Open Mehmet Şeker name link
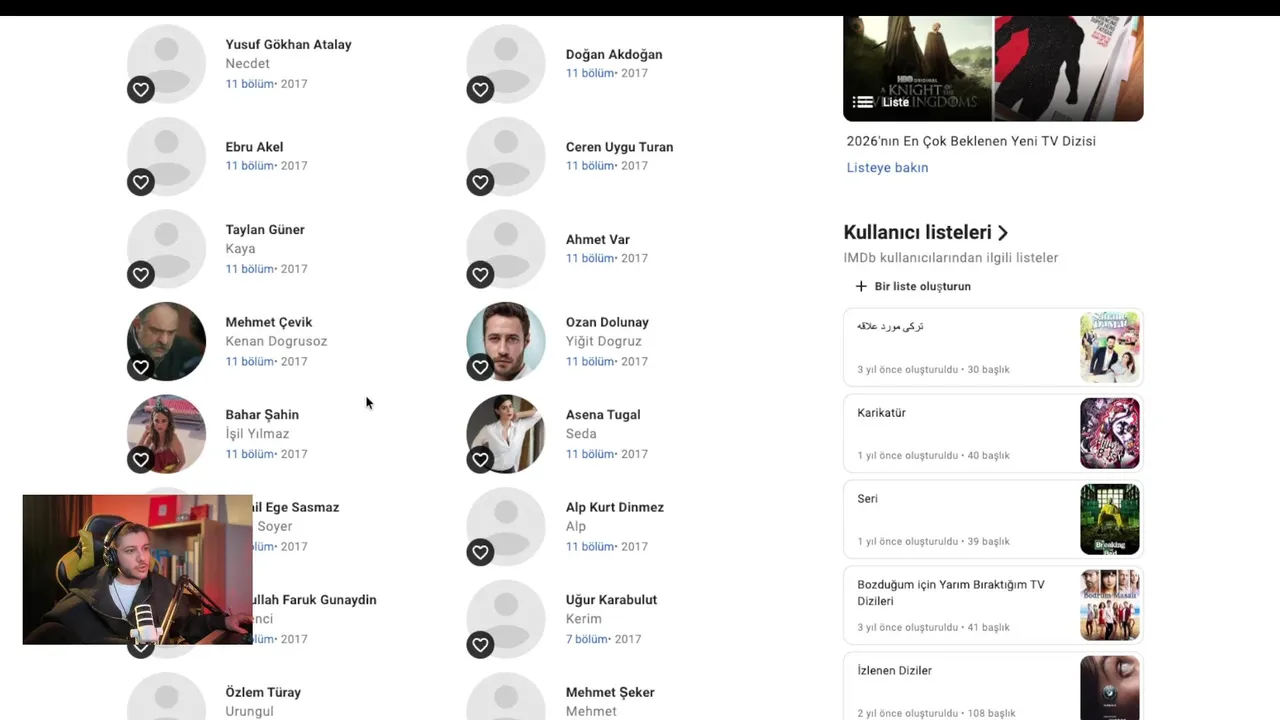 (610, 692)
